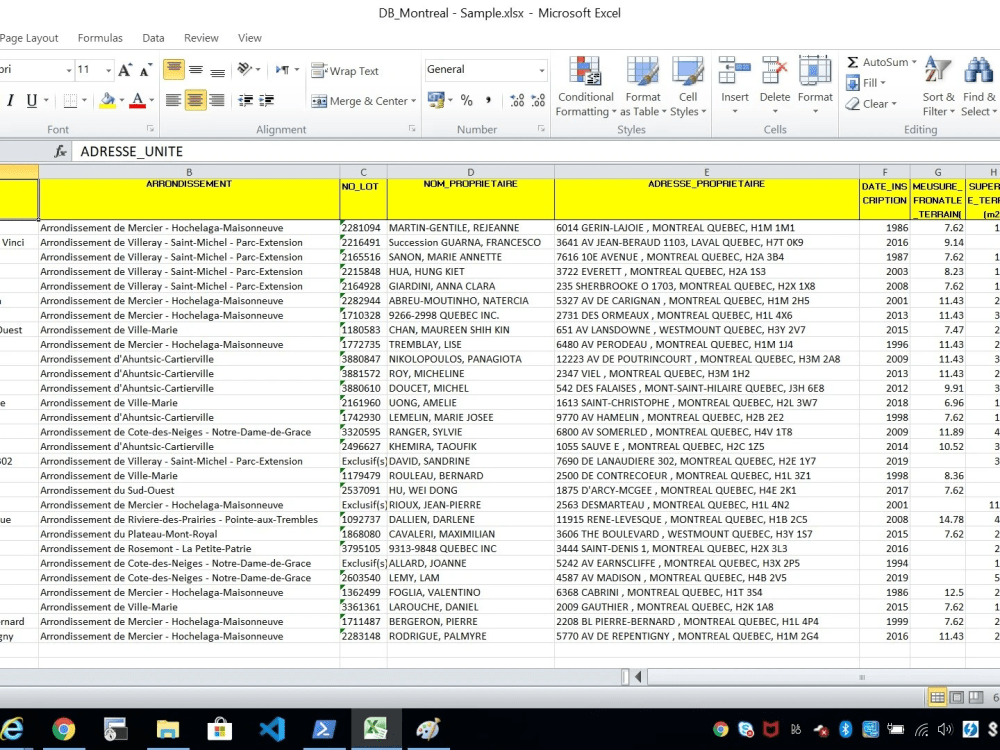
Task: Apply yellow fill color bucket
Action: click(108, 101)
